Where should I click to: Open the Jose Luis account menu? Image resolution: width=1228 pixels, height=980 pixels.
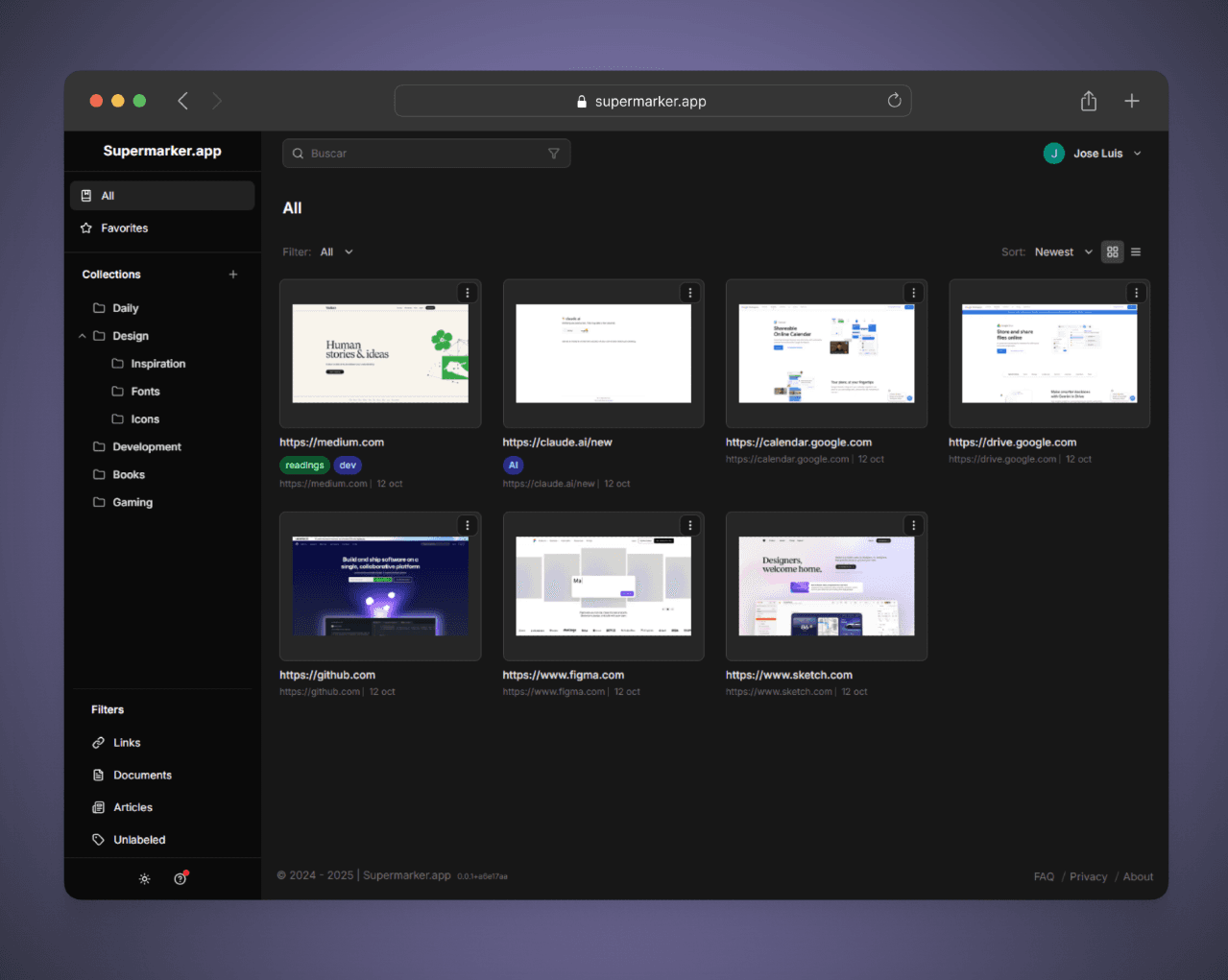(x=1094, y=153)
